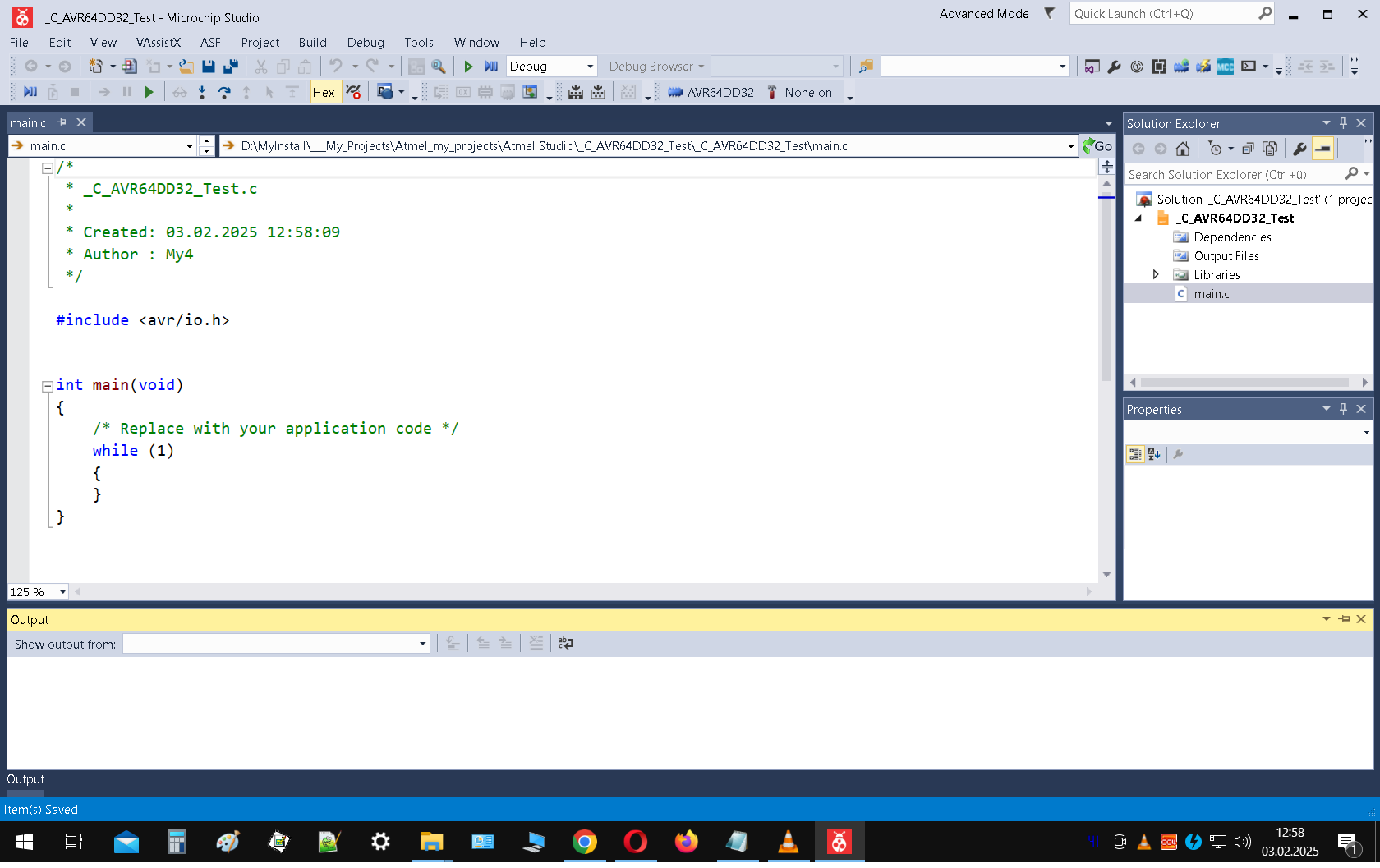1380x868 pixels.
Task: Pin the main.c editor tab
Action: 62,122
